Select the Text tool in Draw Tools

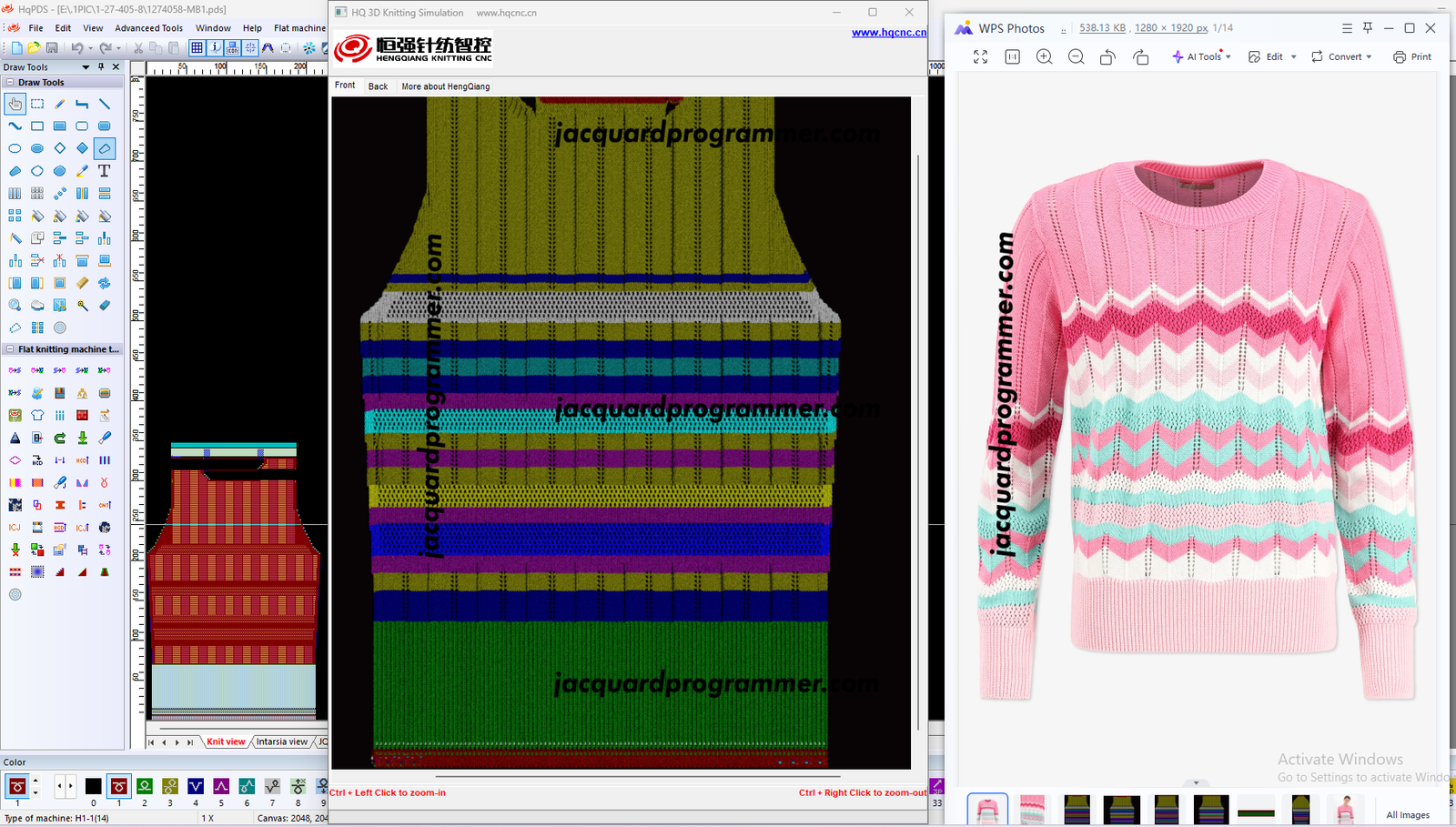[105, 171]
